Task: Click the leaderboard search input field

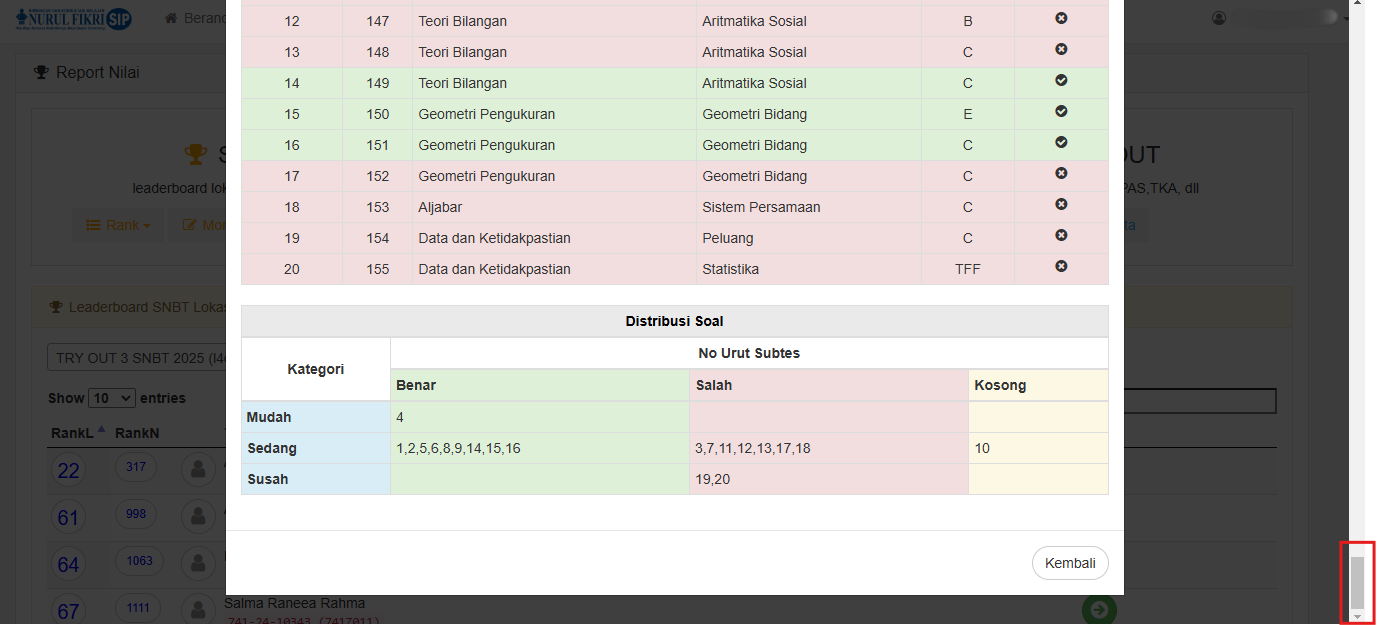Action: click(x=1200, y=401)
